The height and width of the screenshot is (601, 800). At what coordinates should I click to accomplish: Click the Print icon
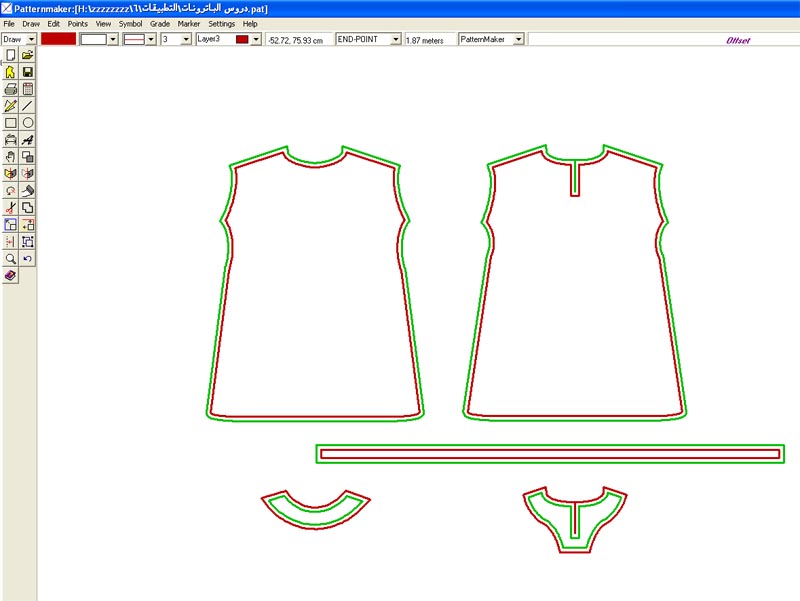tap(11, 89)
